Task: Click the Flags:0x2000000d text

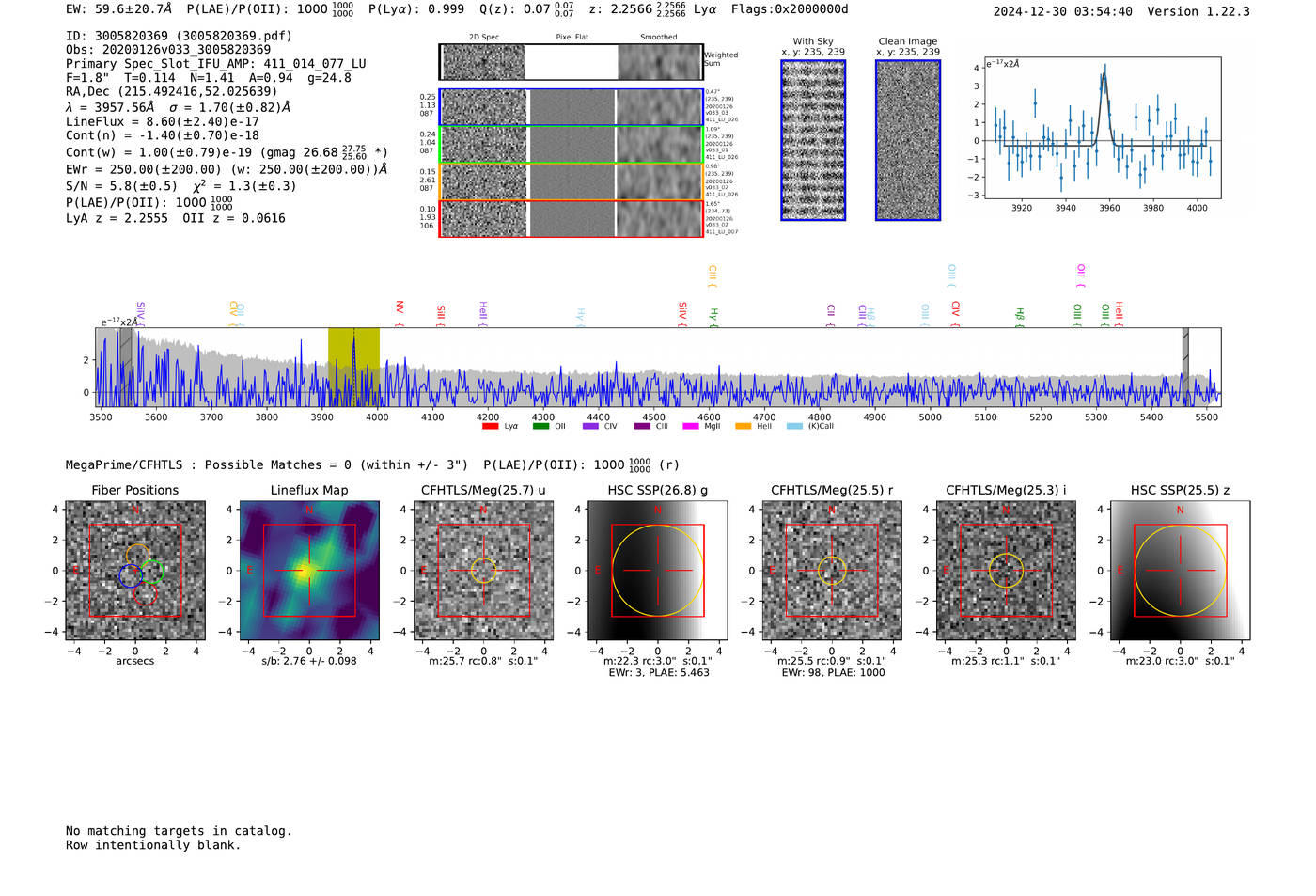Action: click(x=790, y=9)
